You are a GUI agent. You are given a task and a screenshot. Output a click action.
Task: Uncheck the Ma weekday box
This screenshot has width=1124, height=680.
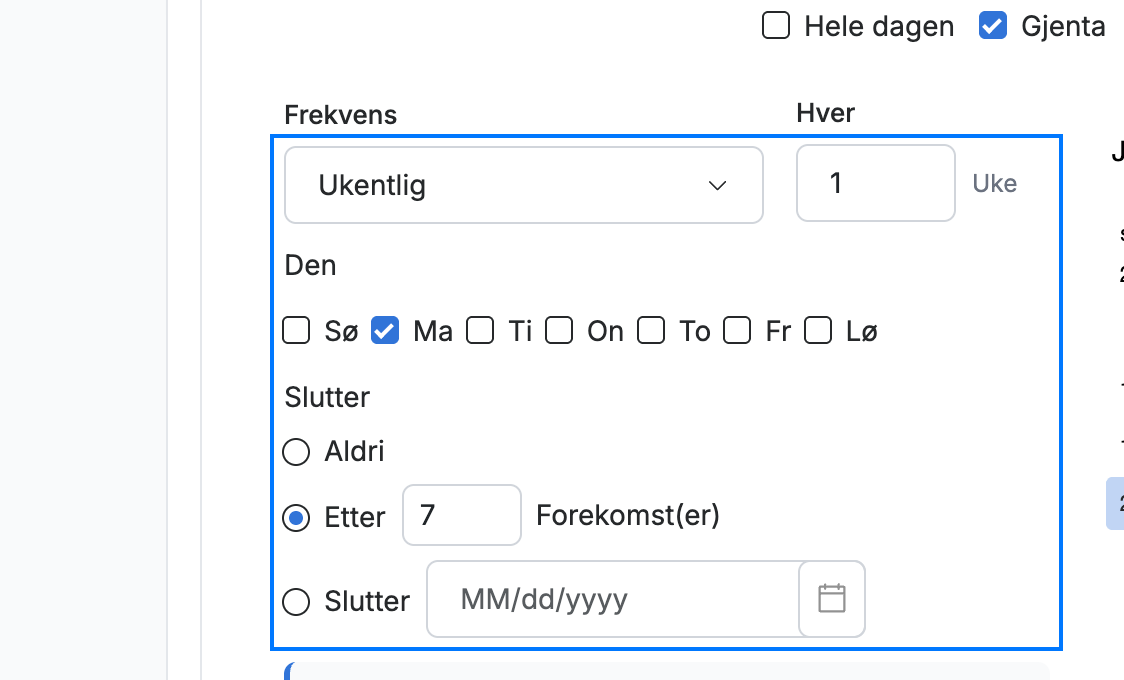click(x=385, y=331)
